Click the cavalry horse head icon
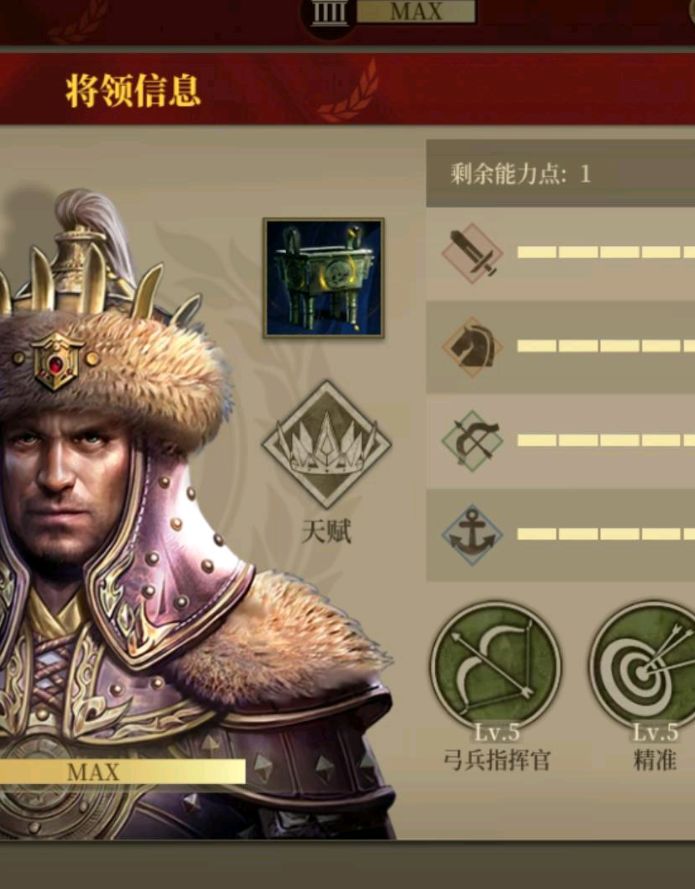Image resolution: width=695 pixels, height=889 pixels. [472, 347]
